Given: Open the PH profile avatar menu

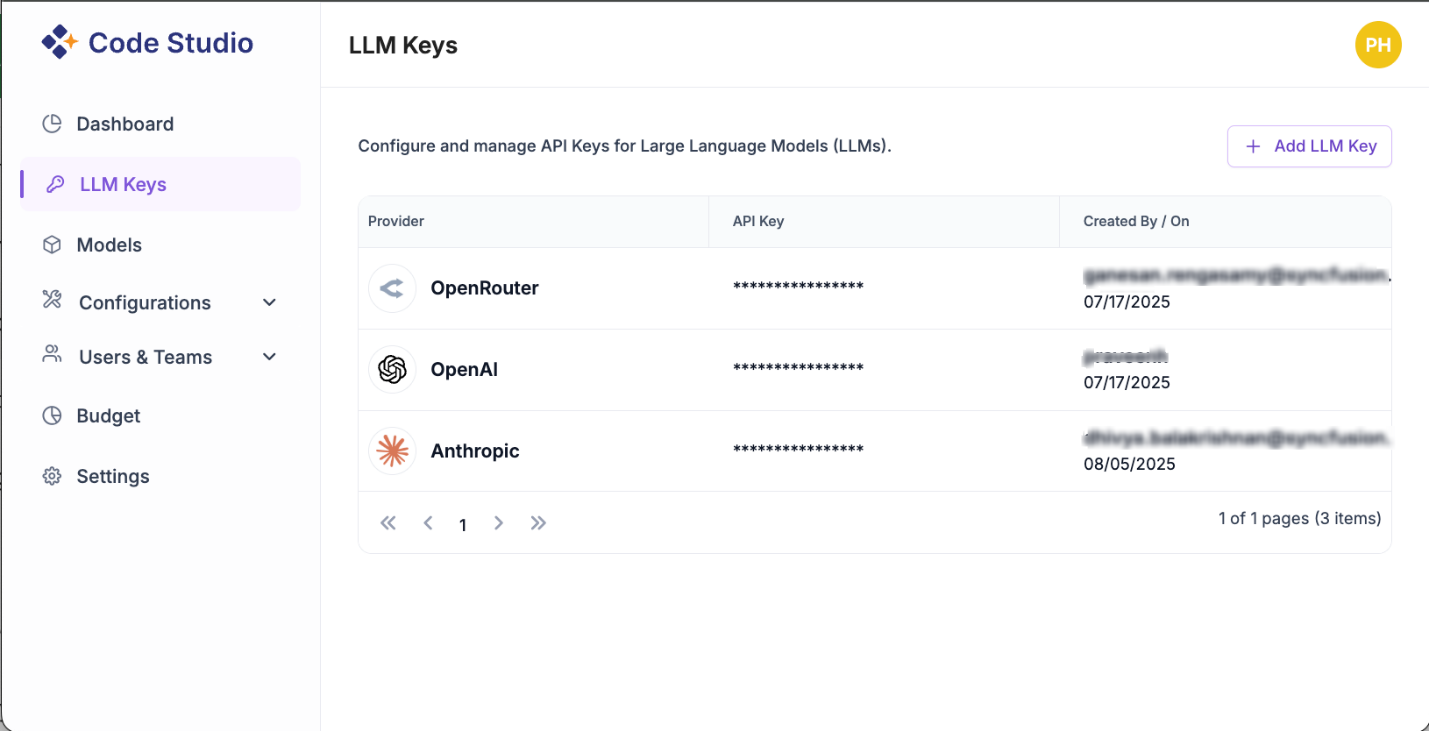Looking at the screenshot, I should tap(1378, 44).
